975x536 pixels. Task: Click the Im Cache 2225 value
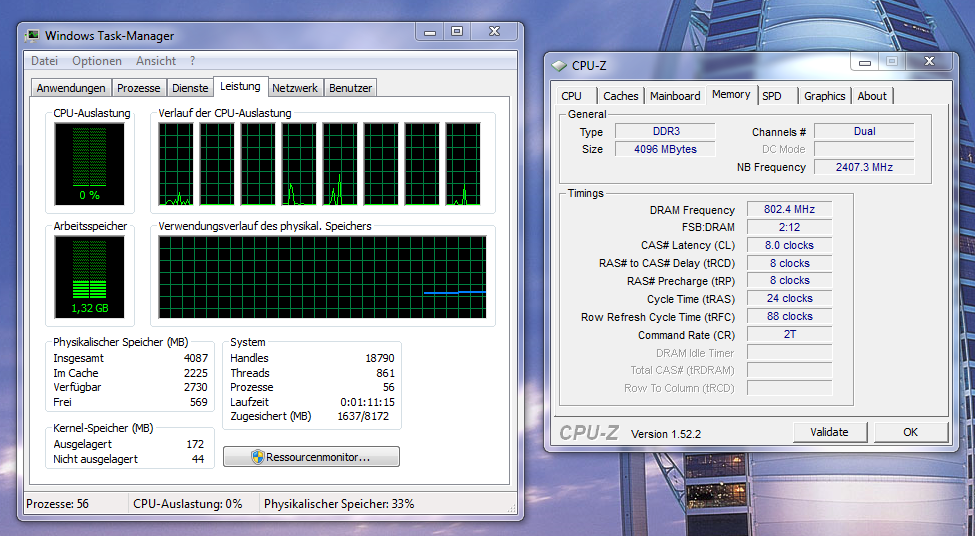pos(196,373)
